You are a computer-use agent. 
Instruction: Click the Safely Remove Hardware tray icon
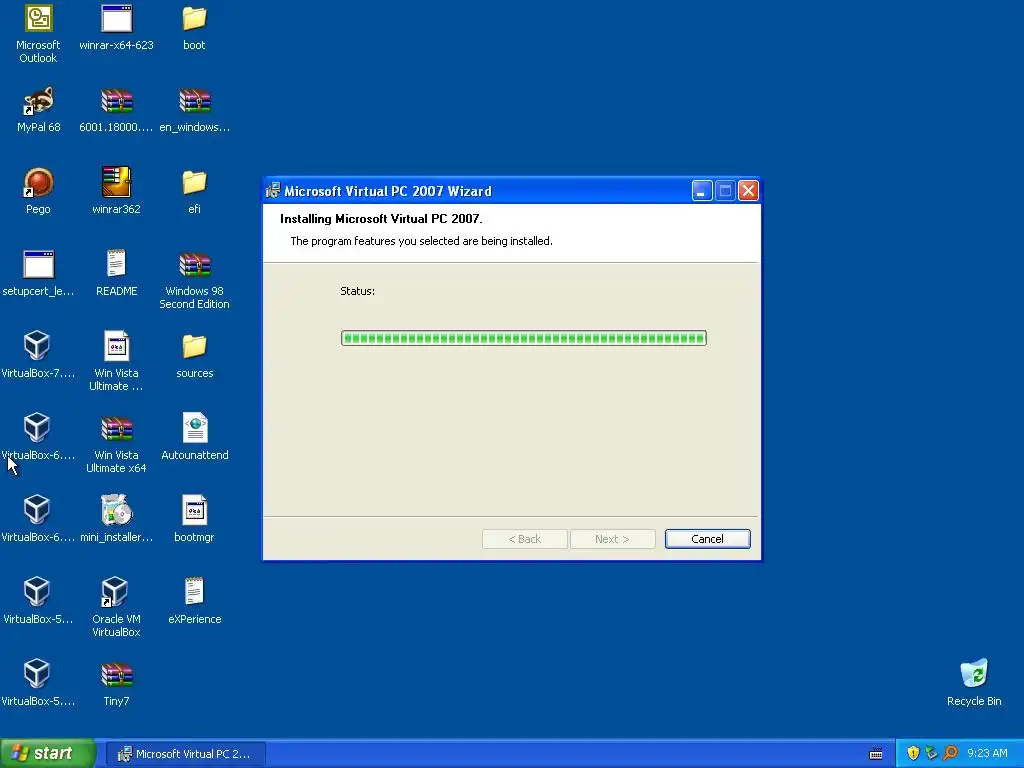[931, 753]
